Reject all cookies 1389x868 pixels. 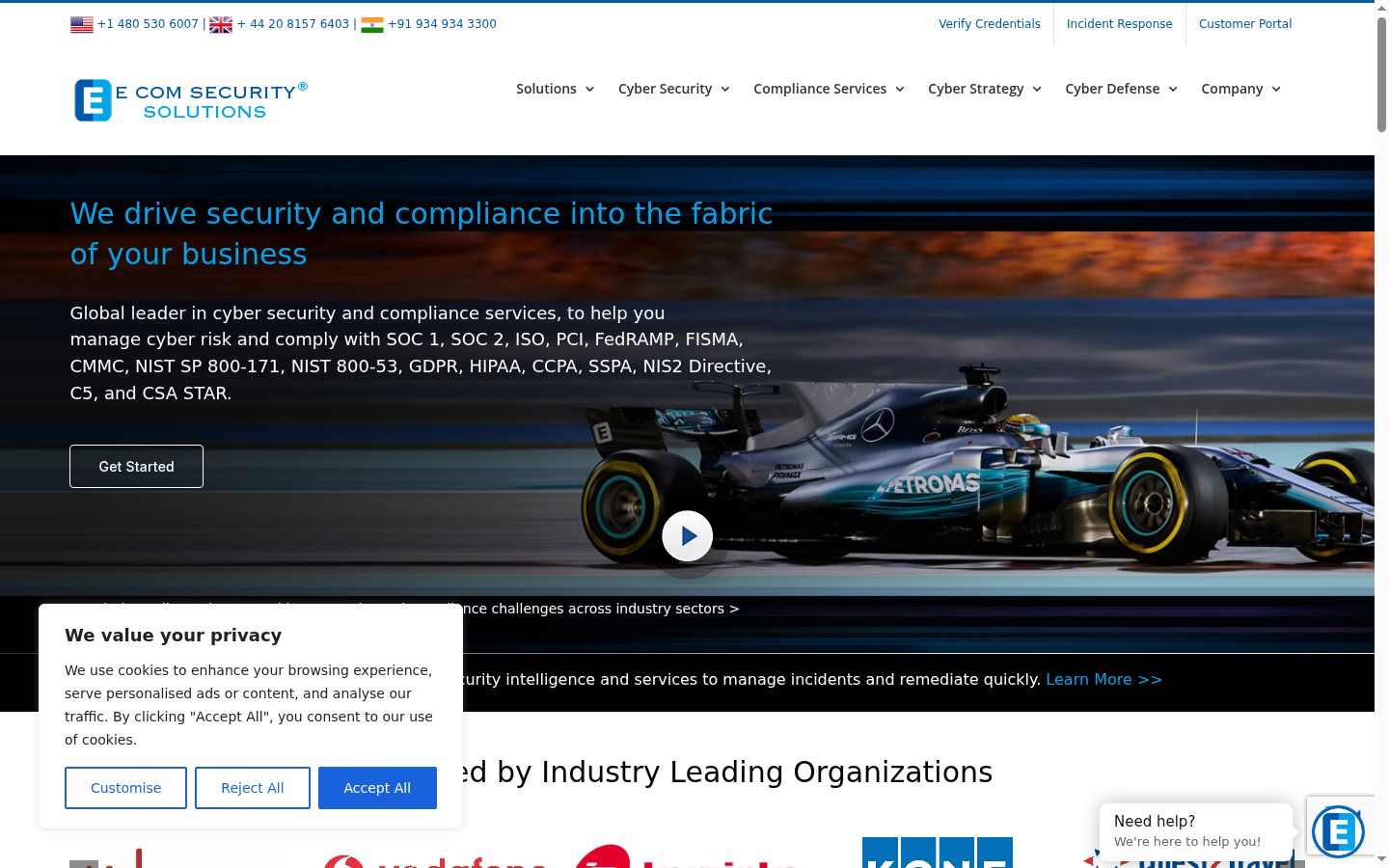[253, 788]
